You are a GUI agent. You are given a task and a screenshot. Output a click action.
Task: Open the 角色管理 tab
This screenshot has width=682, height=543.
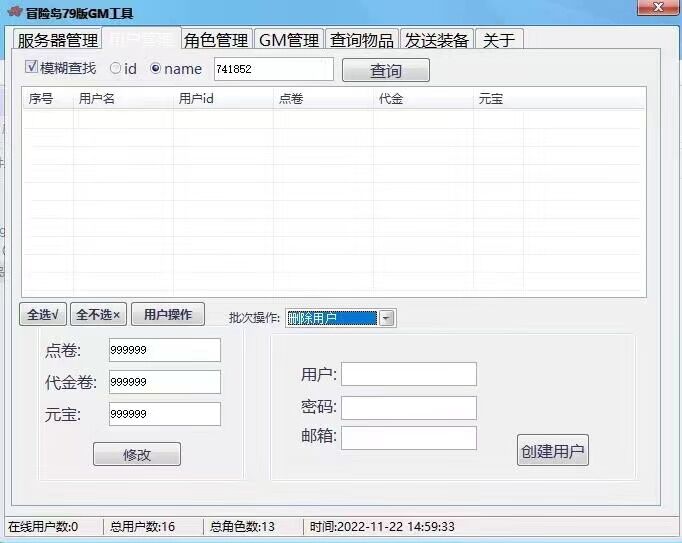point(215,40)
